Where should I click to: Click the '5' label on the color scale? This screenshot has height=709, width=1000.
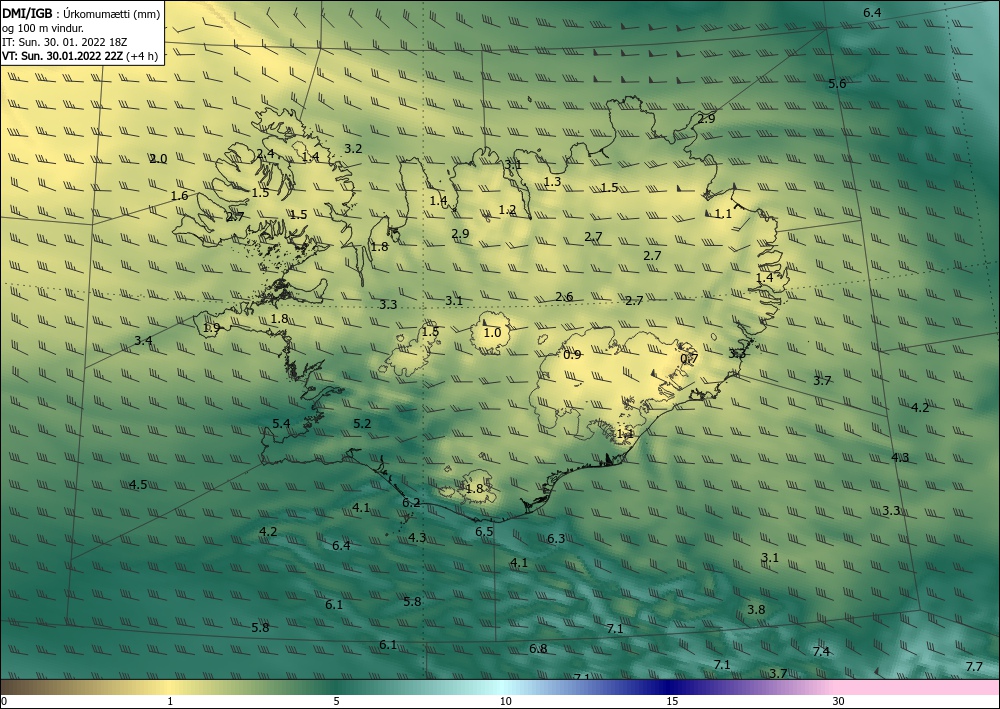[x=336, y=701]
